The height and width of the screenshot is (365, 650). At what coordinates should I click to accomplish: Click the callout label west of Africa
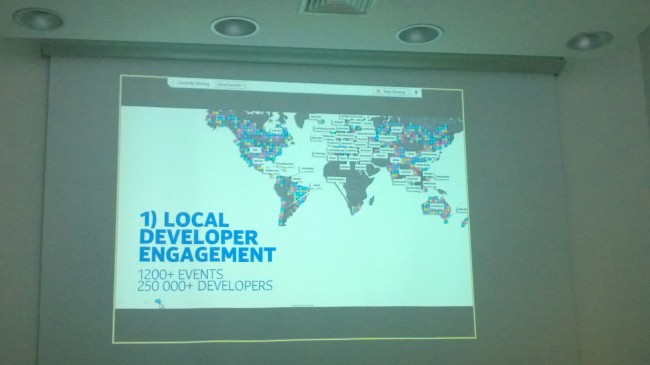pos(336,179)
